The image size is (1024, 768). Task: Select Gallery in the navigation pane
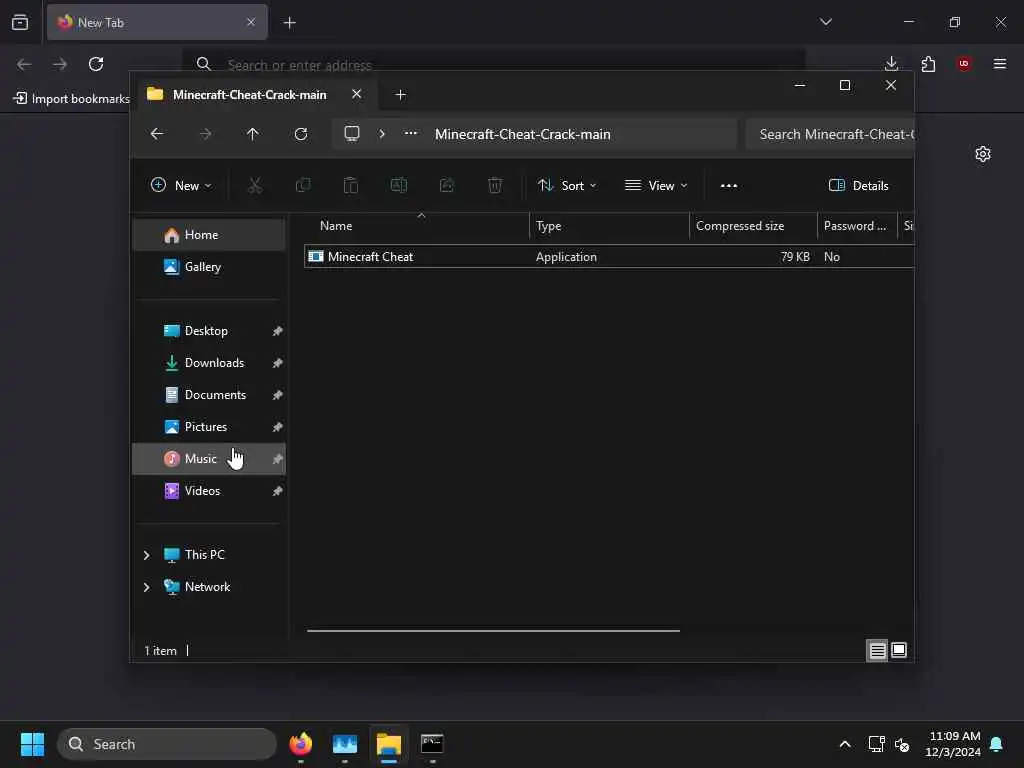point(209,266)
